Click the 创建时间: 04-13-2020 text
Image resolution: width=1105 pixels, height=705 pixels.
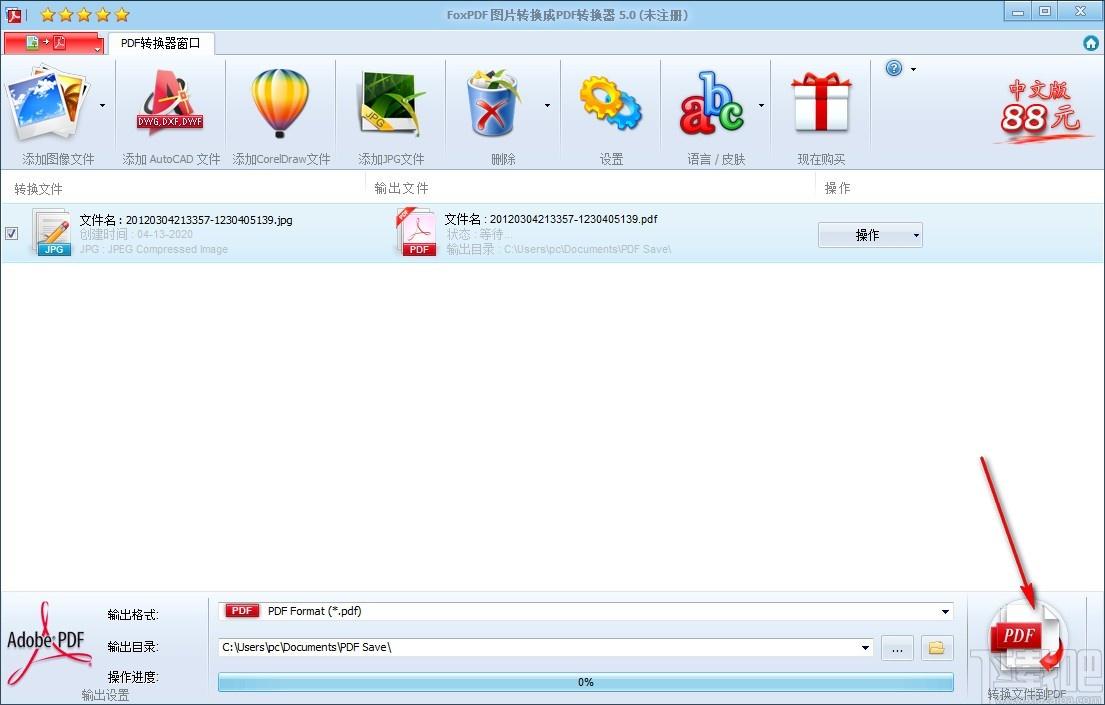(136, 234)
